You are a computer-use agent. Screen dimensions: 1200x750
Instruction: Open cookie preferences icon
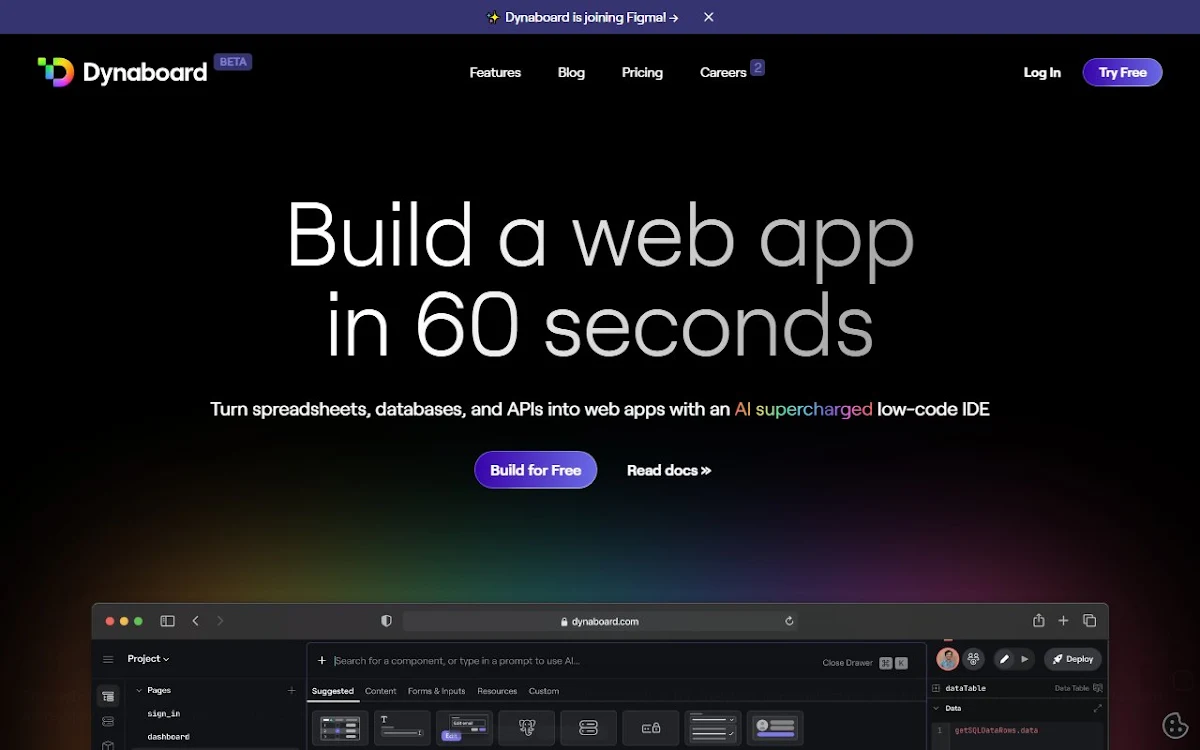(x=1176, y=726)
